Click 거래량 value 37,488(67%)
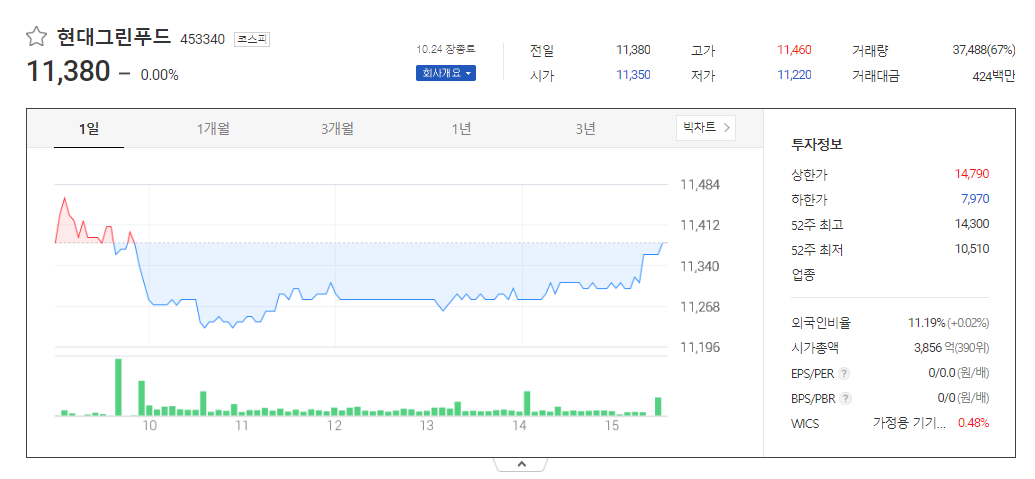Screen dimensions: 1035x479 [x=984, y=50]
